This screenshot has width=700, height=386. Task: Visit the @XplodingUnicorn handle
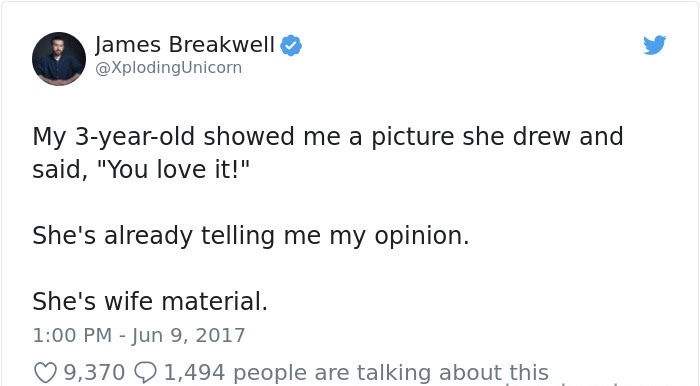[168, 68]
